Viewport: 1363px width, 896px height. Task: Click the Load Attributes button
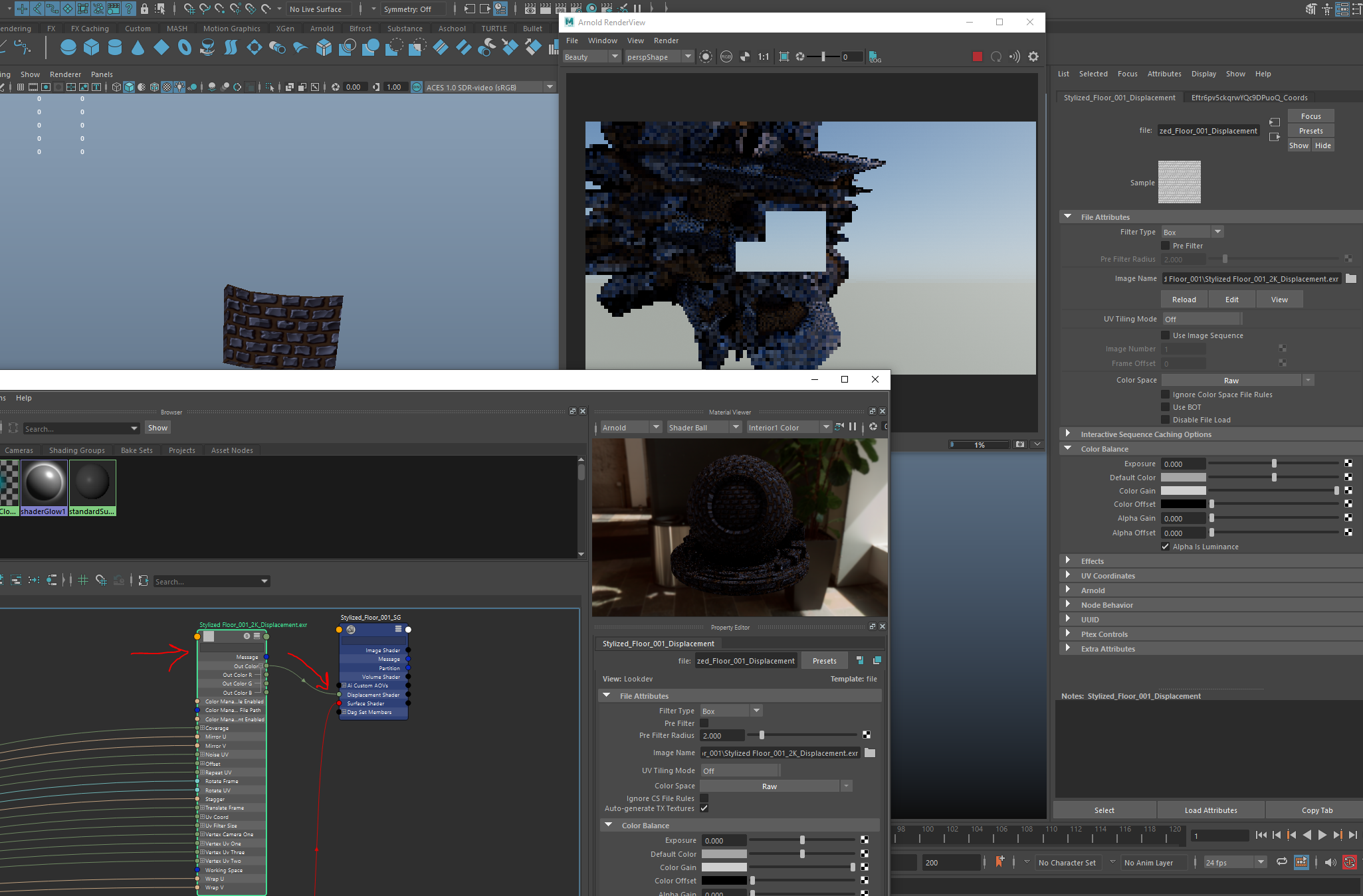click(x=1210, y=810)
